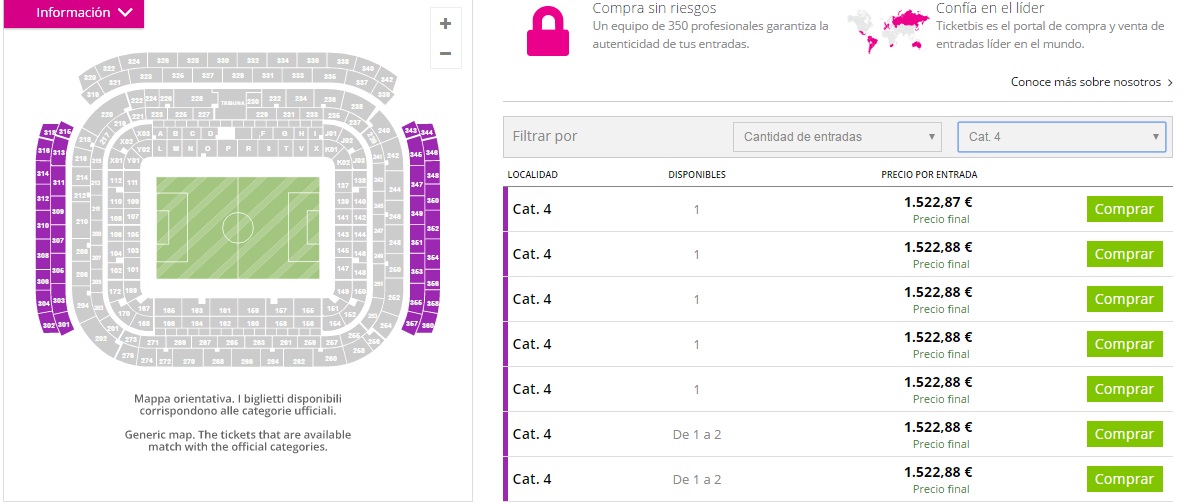Click Comprar on the second ticket row
The width and height of the screenshot is (1183, 502).
pos(1125,254)
